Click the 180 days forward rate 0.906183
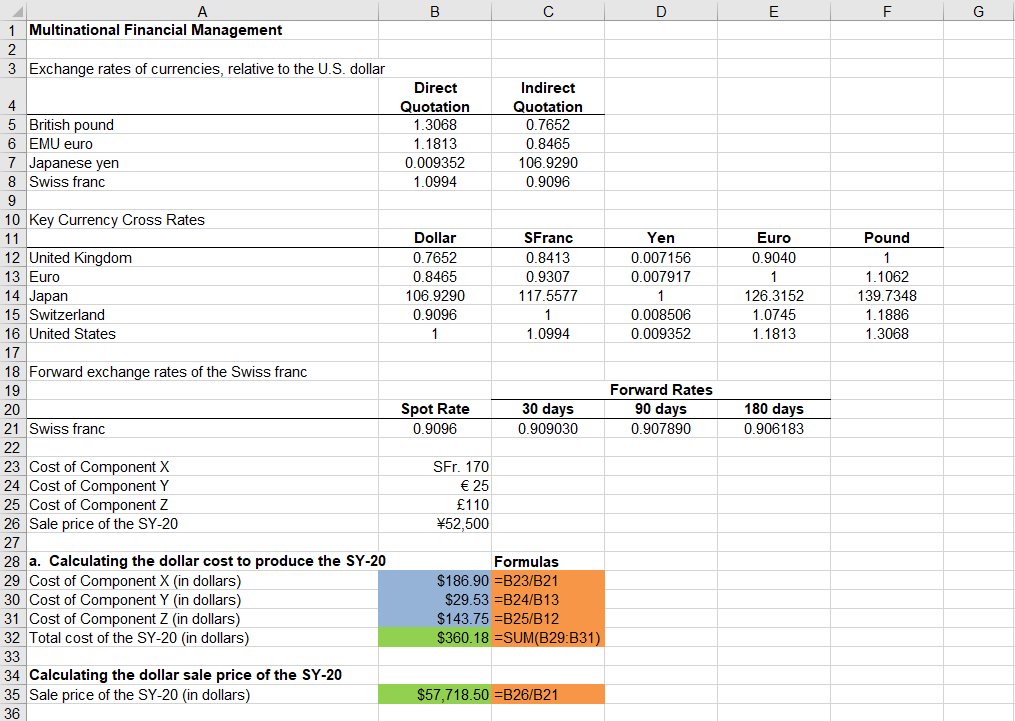1015x721 pixels. click(x=774, y=429)
